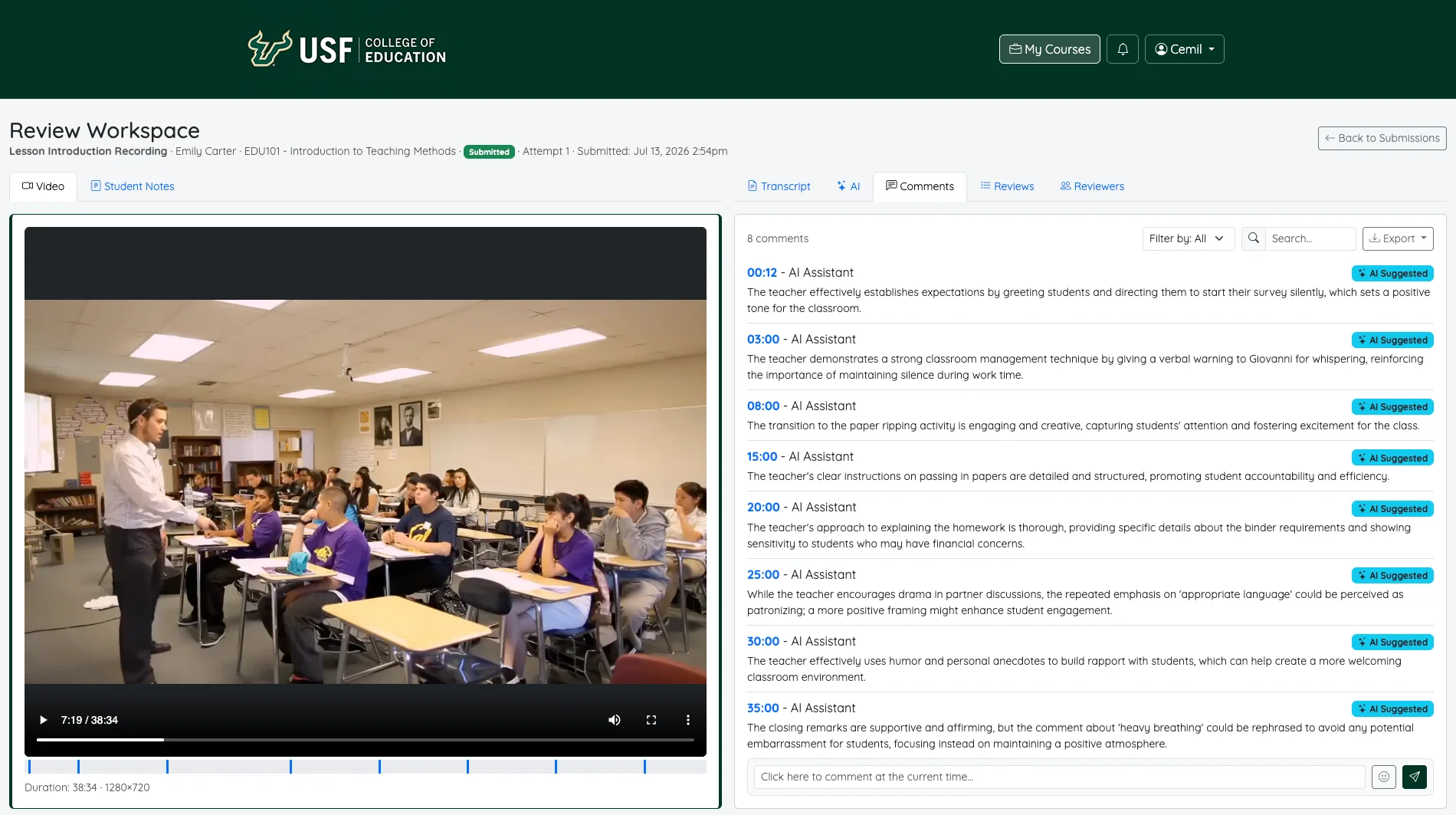1456x815 pixels.
Task: Click AI Suggested badge on 30:00 comment
Action: pyautogui.click(x=1392, y=642)
